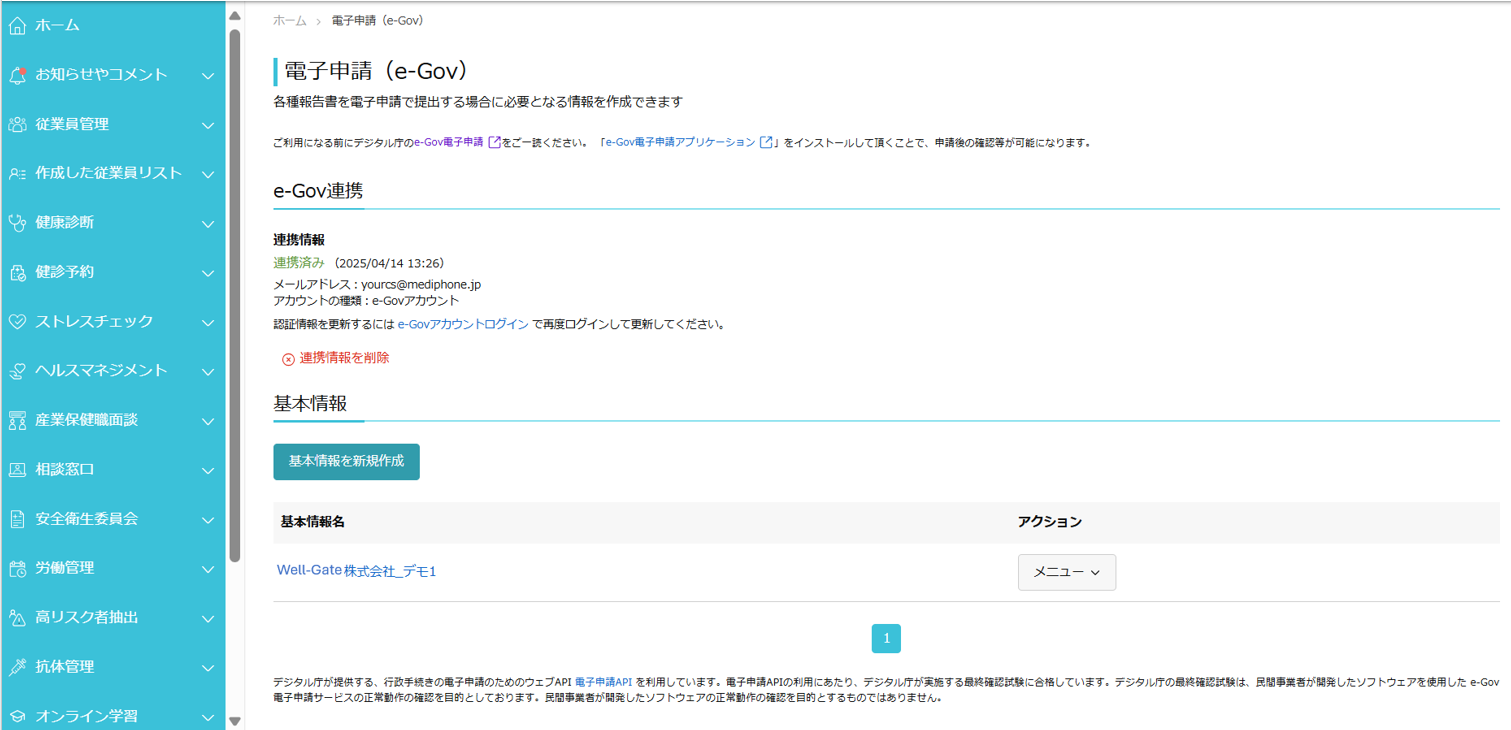Open the 電子申請API link in footer
This screenshot has width=1511, height=730.
pyautogui.click(x=603, y=682)
